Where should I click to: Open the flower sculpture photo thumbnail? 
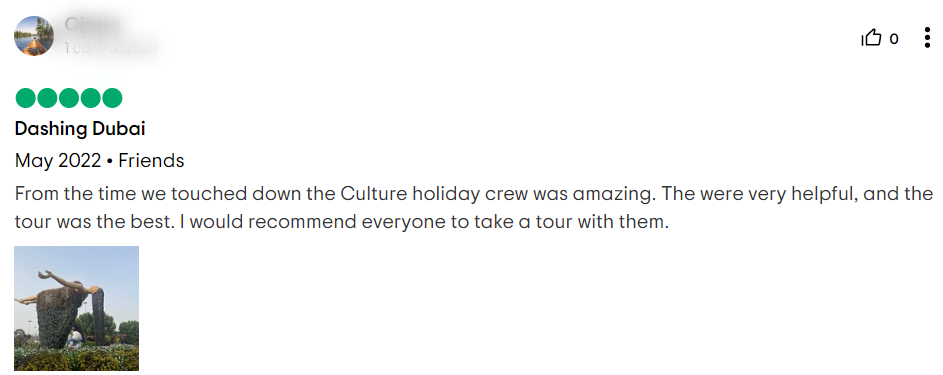click(76, 308)
